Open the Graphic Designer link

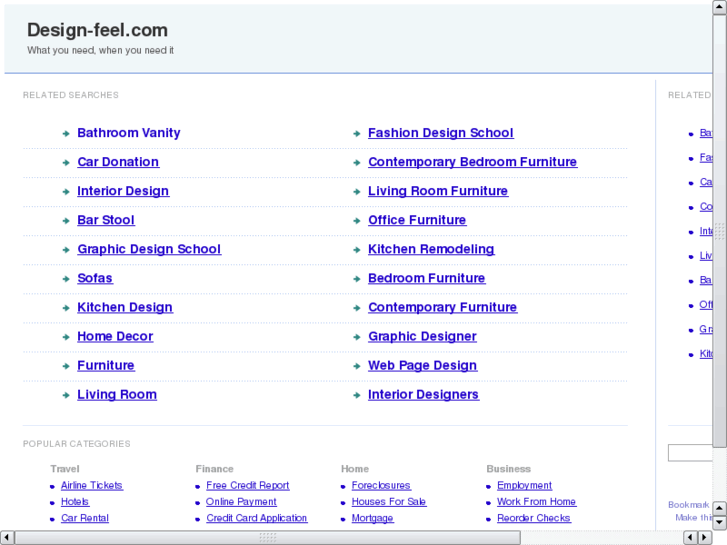[422, 336]
